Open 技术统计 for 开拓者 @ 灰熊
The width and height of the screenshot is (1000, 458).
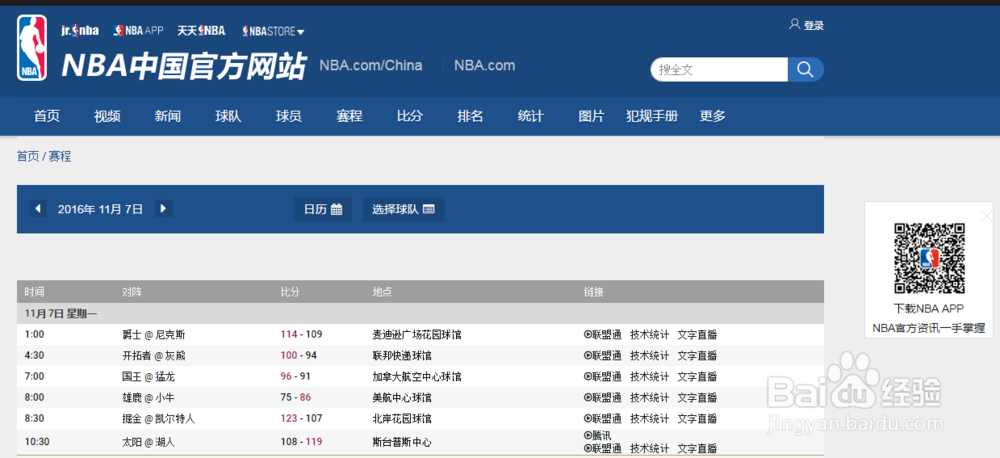tap(650, 356)
